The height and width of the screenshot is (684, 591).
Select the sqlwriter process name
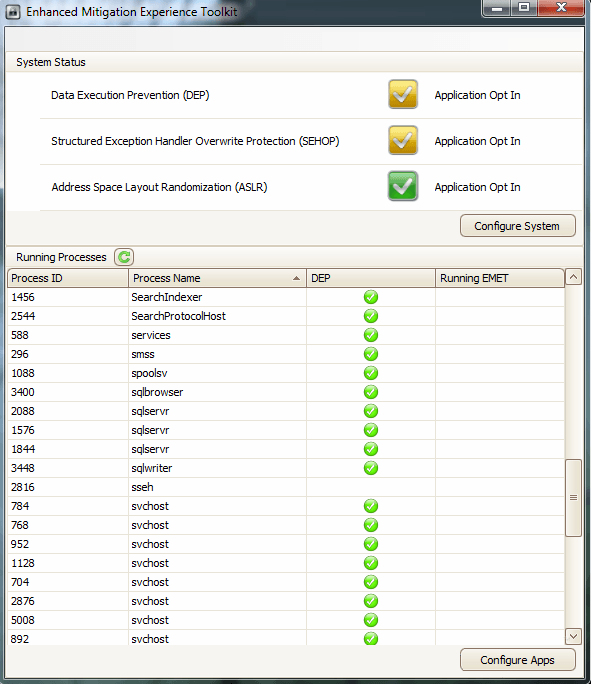(x=152, y=468)
